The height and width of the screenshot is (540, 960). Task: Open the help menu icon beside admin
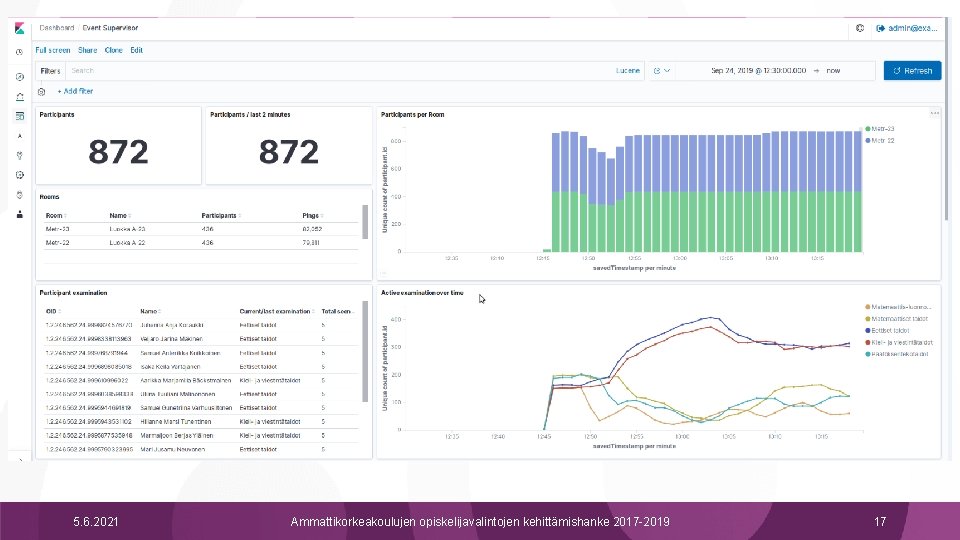pyautogui.click(x=860, y=28)
